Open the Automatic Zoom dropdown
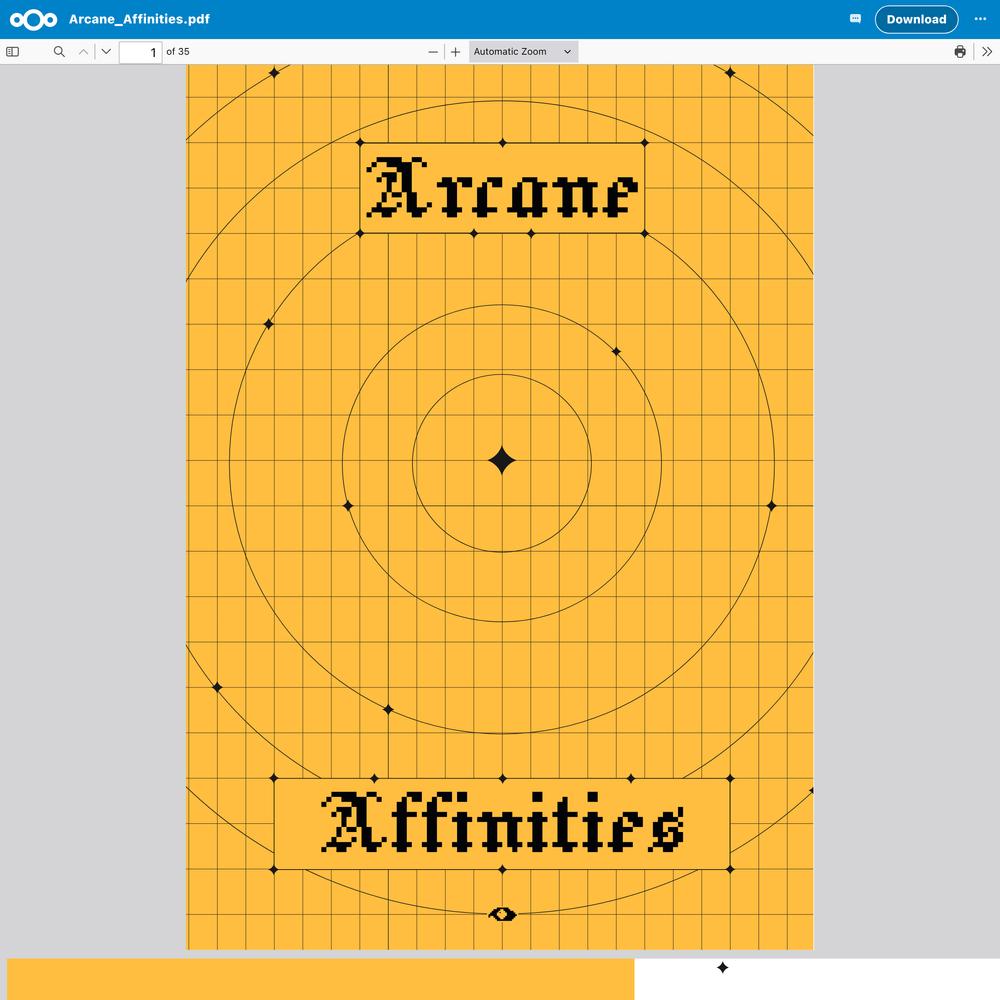Viewport: 1000px width, 1000px height. (x=523, y=52)
